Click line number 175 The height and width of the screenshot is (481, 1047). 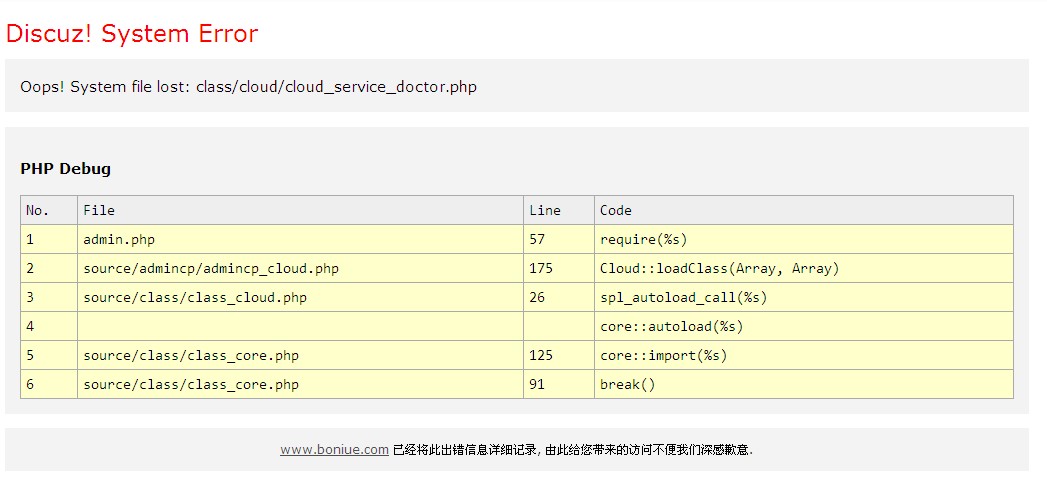[559, 269]
